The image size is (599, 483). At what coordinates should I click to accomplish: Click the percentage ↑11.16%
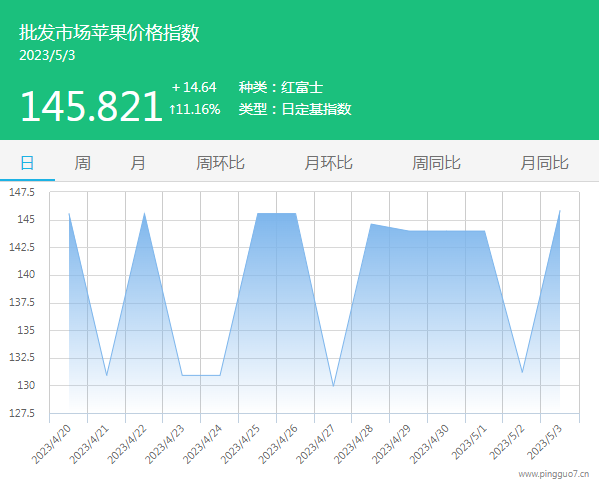click(x=195, y=109)
